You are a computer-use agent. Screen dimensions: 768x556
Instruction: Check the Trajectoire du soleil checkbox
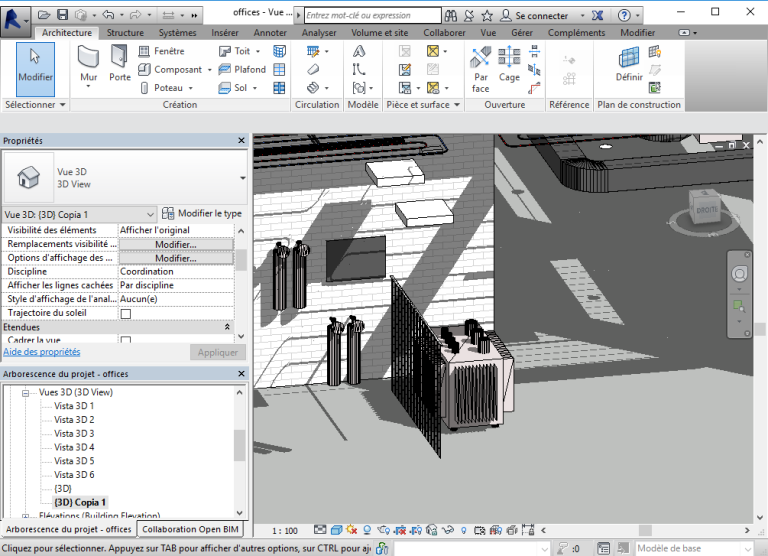point(126,314)
